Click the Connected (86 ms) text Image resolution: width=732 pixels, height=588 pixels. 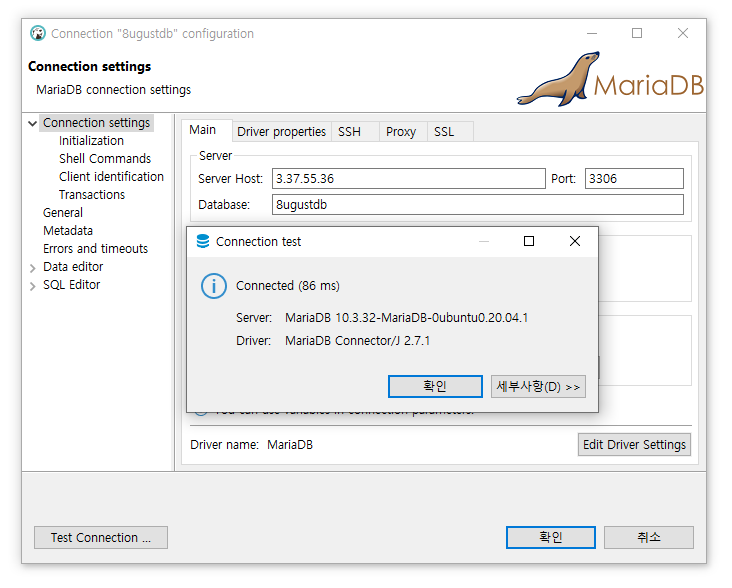pos(288,286)
